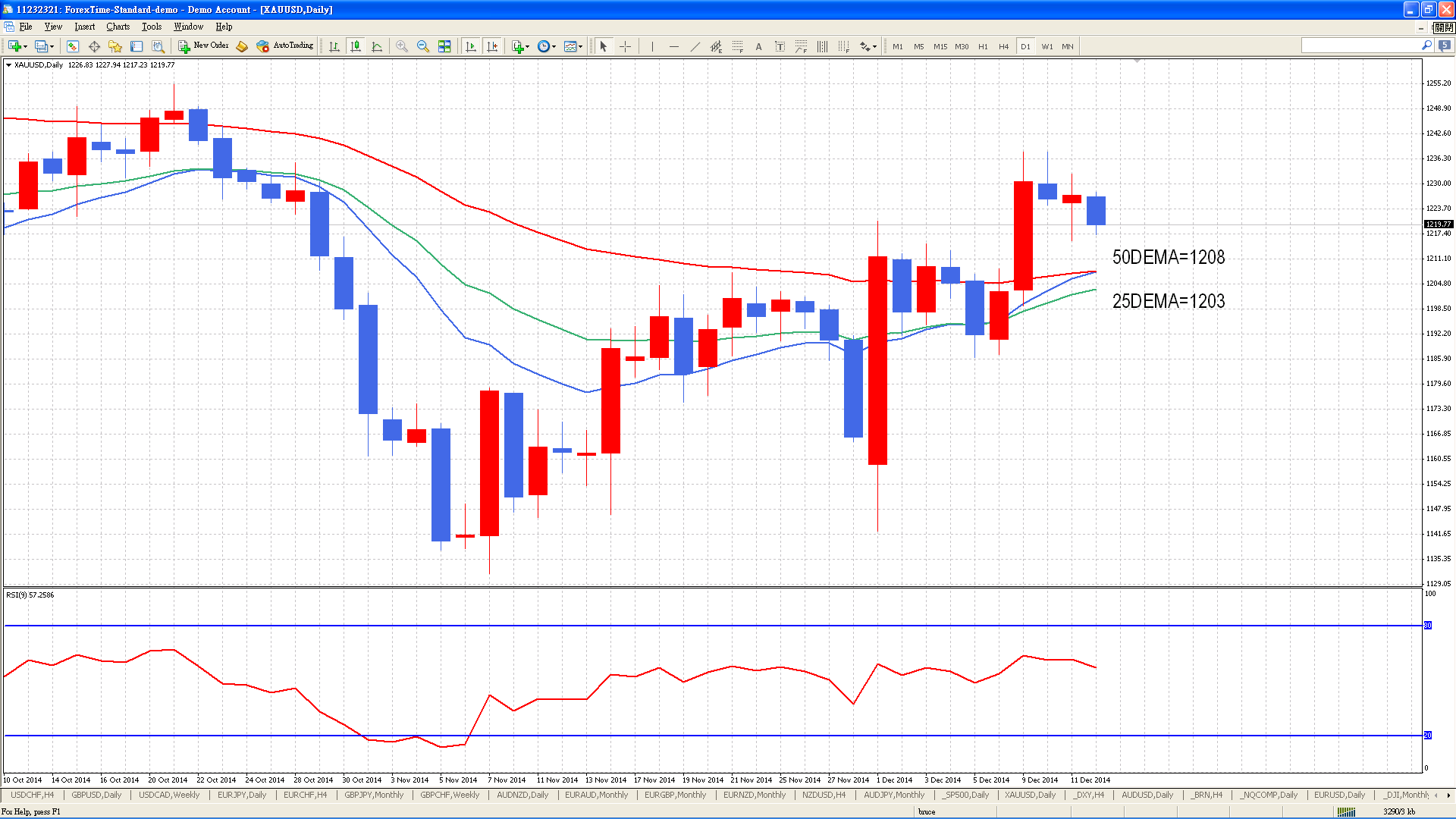Draw a vertical line
This screenshot has width=1456, height=819.
pyautogui.click(x=652, y=46)
